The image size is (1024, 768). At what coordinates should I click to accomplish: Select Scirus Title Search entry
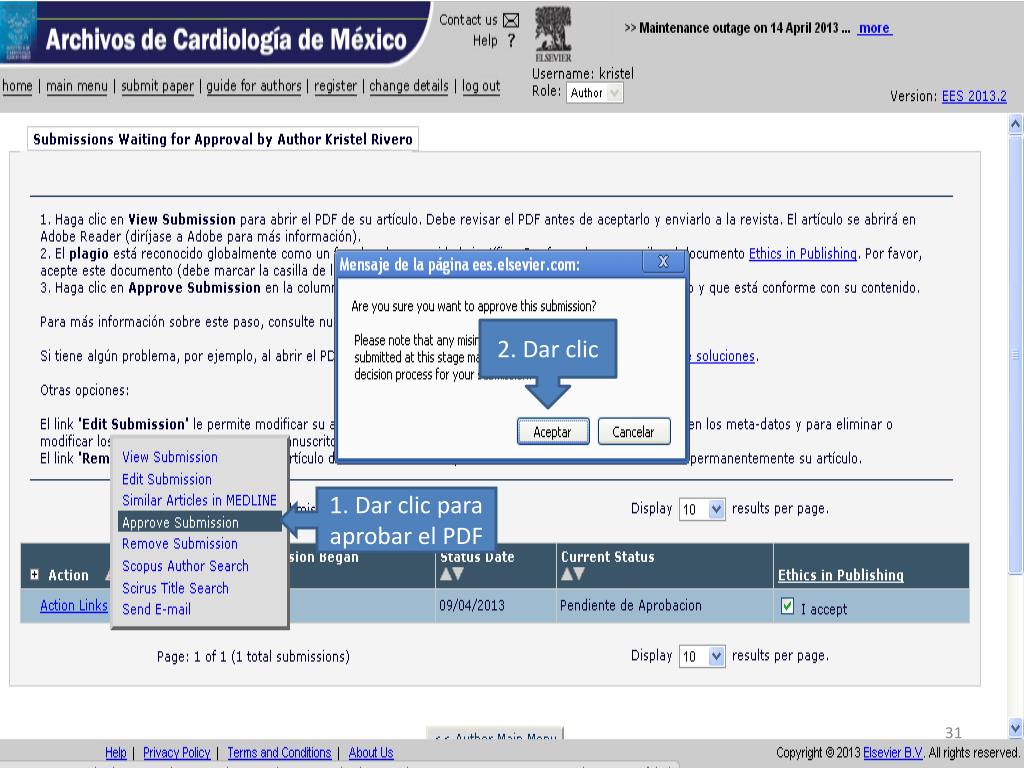175,588
